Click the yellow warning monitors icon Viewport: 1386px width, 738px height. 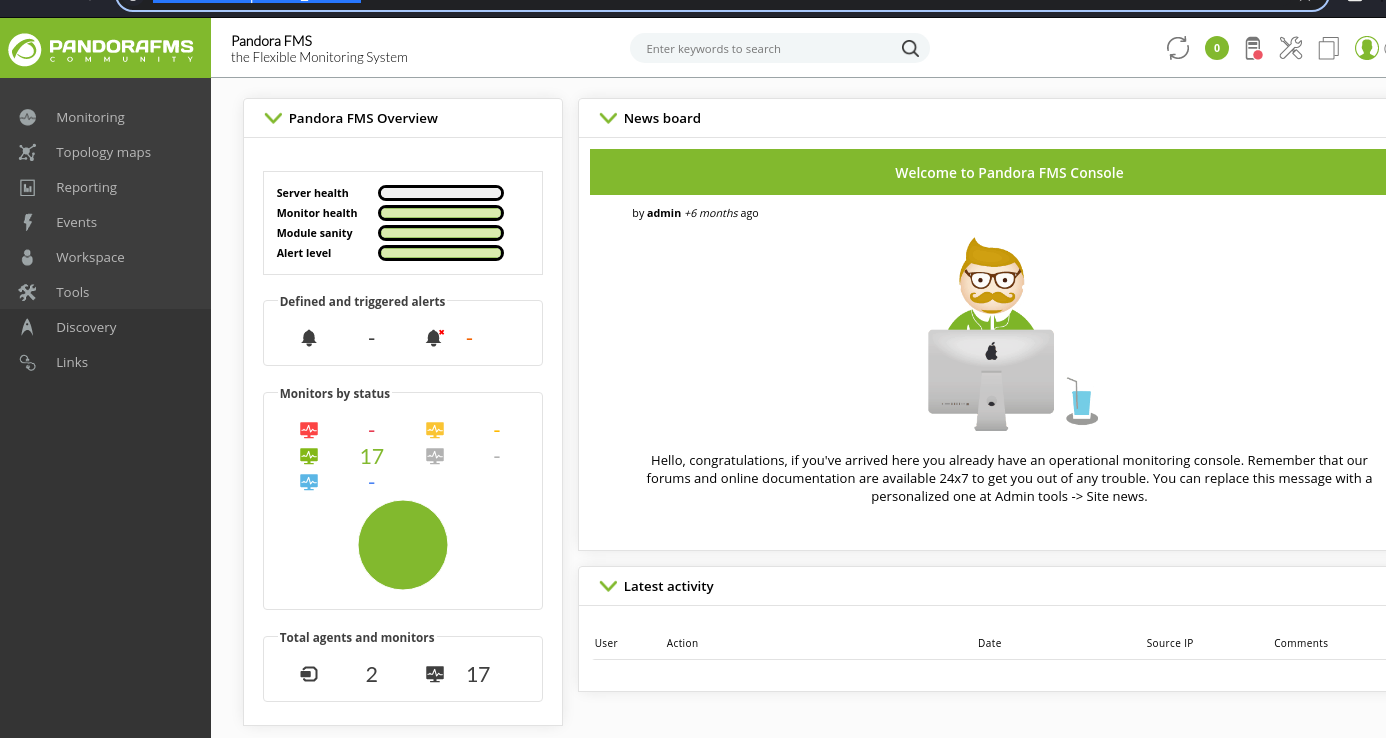click(x=434, y=430)
